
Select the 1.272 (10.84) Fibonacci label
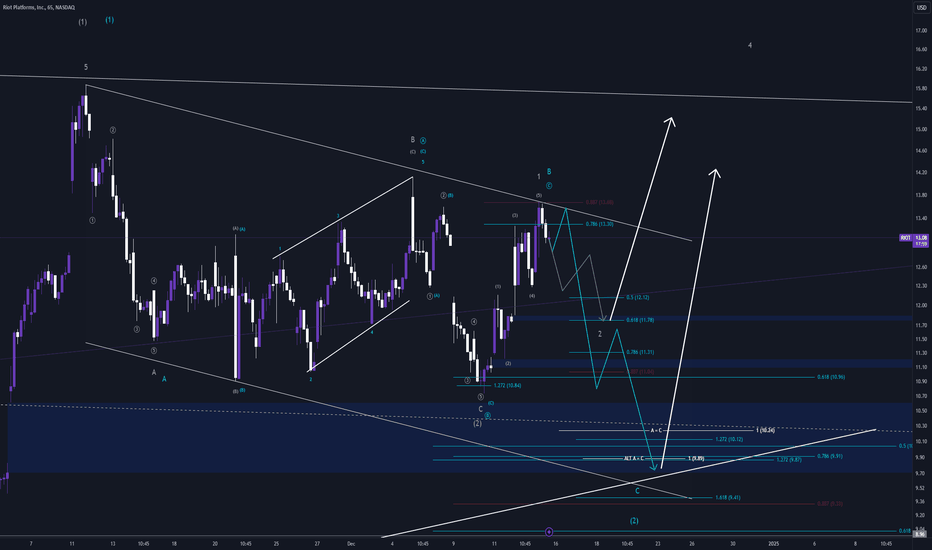[507, 385]
